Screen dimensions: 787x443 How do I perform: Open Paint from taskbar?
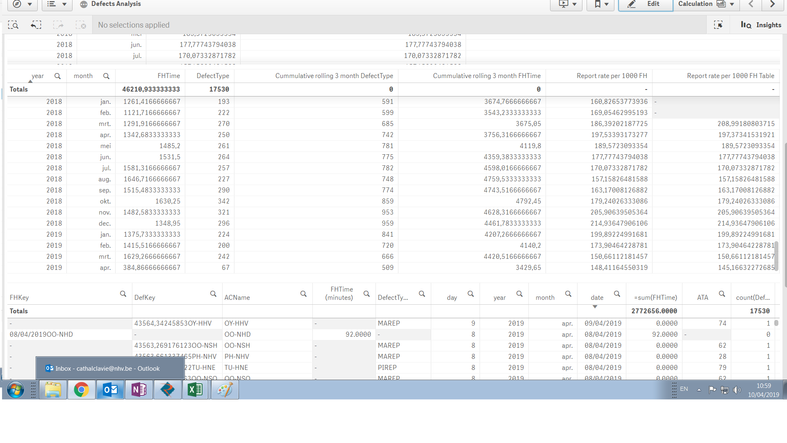[224, 390]
